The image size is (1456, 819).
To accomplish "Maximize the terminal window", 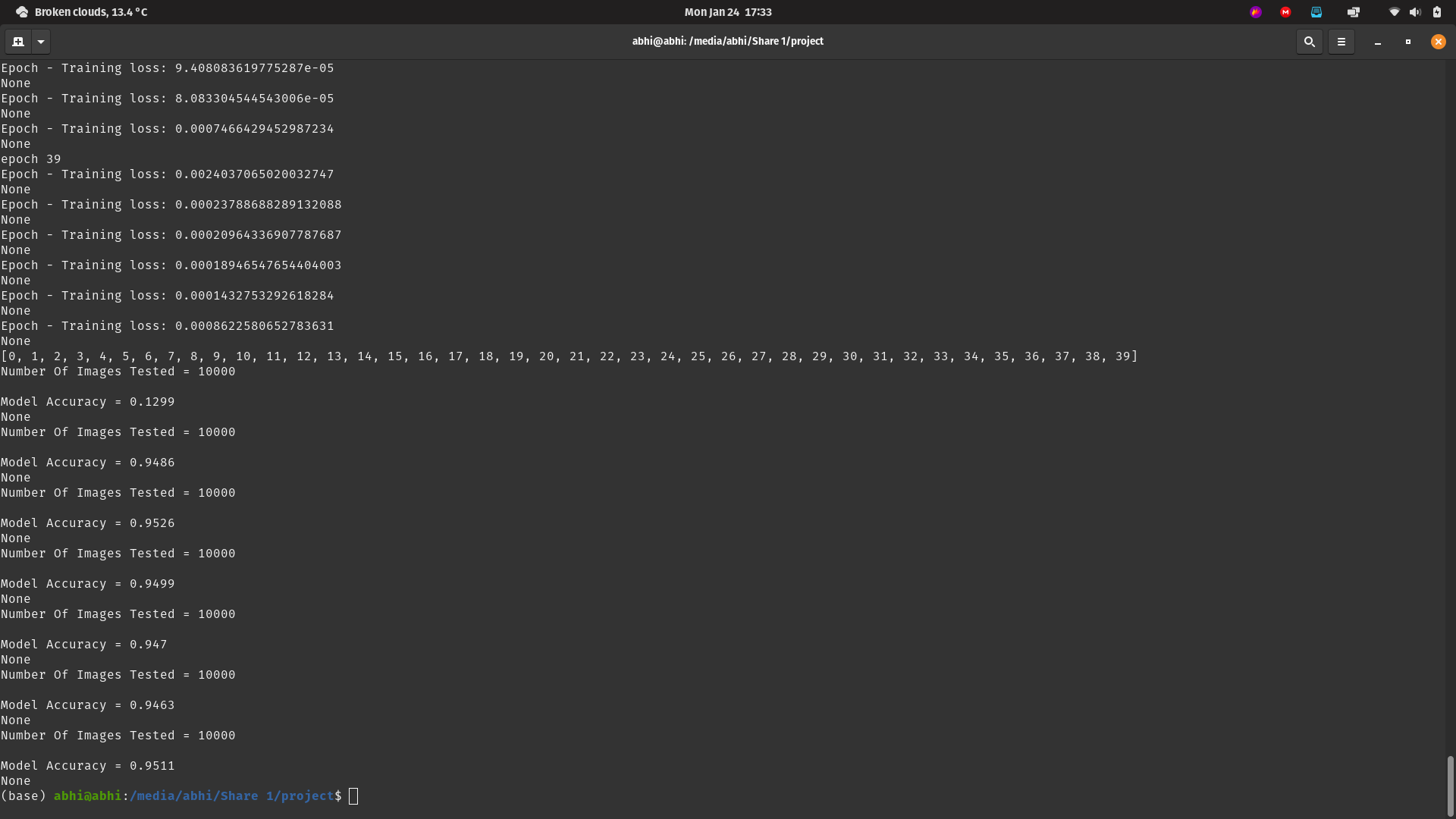I will 1408,42.
